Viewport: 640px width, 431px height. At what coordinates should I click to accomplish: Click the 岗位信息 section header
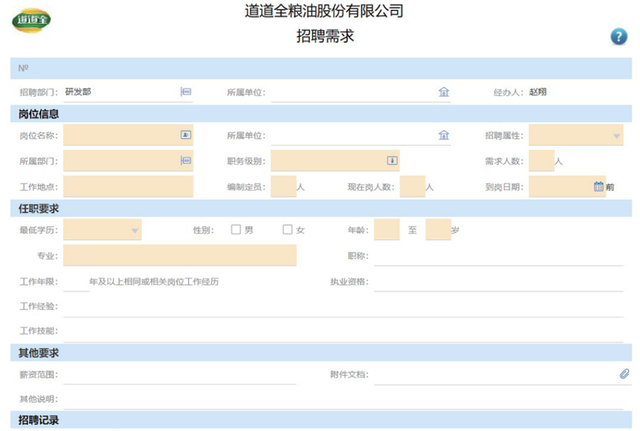click(x=39, y=114)
